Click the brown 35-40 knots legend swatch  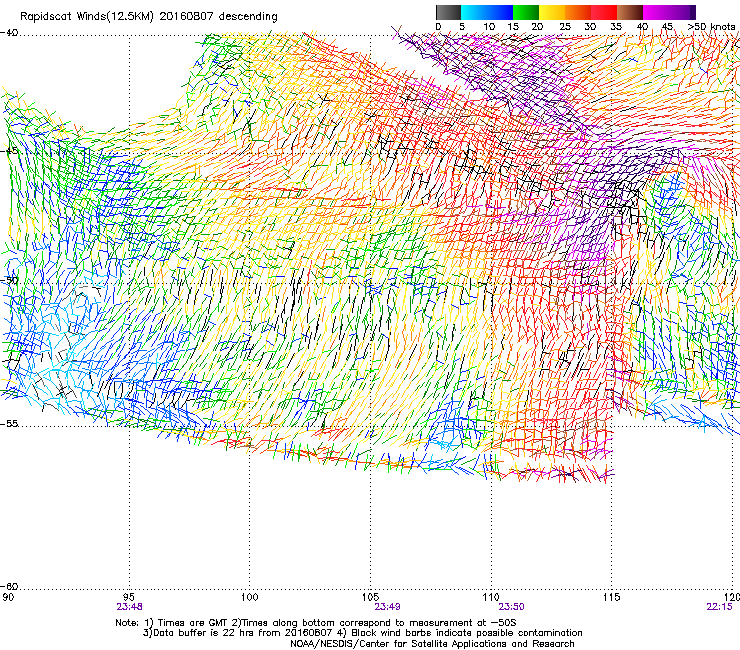pyautogui.click(x=630, y=12)
